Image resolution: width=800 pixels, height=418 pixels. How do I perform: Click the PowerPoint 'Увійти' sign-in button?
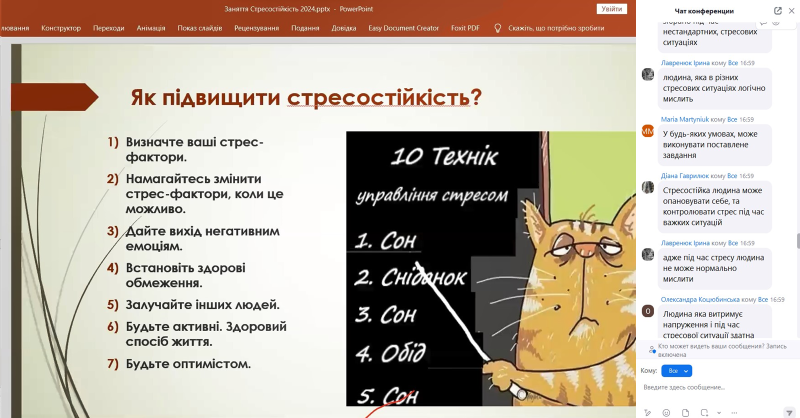pyautogui.click(x=612, y=9)
